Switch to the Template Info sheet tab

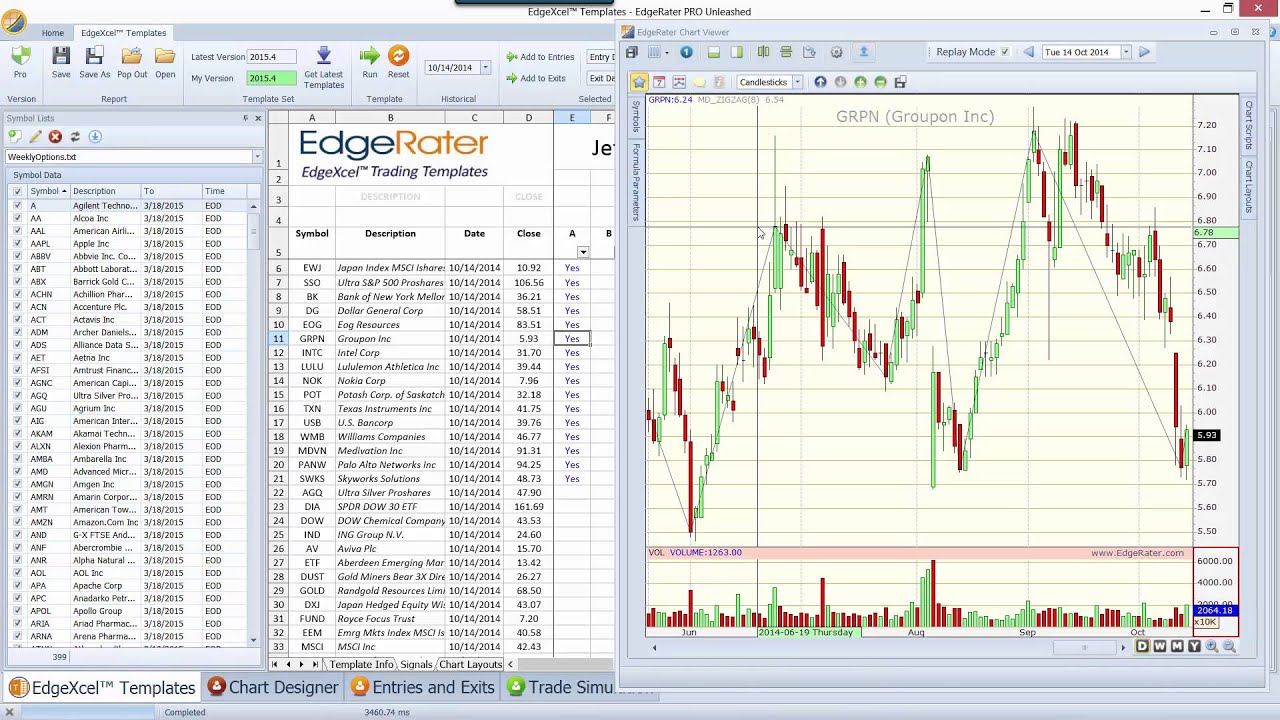click(x=361, y=665)
